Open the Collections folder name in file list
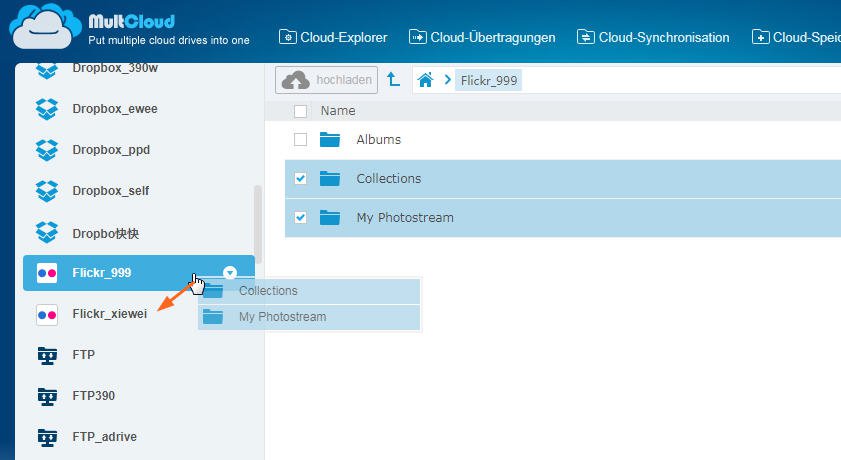 tap(389, 179)
